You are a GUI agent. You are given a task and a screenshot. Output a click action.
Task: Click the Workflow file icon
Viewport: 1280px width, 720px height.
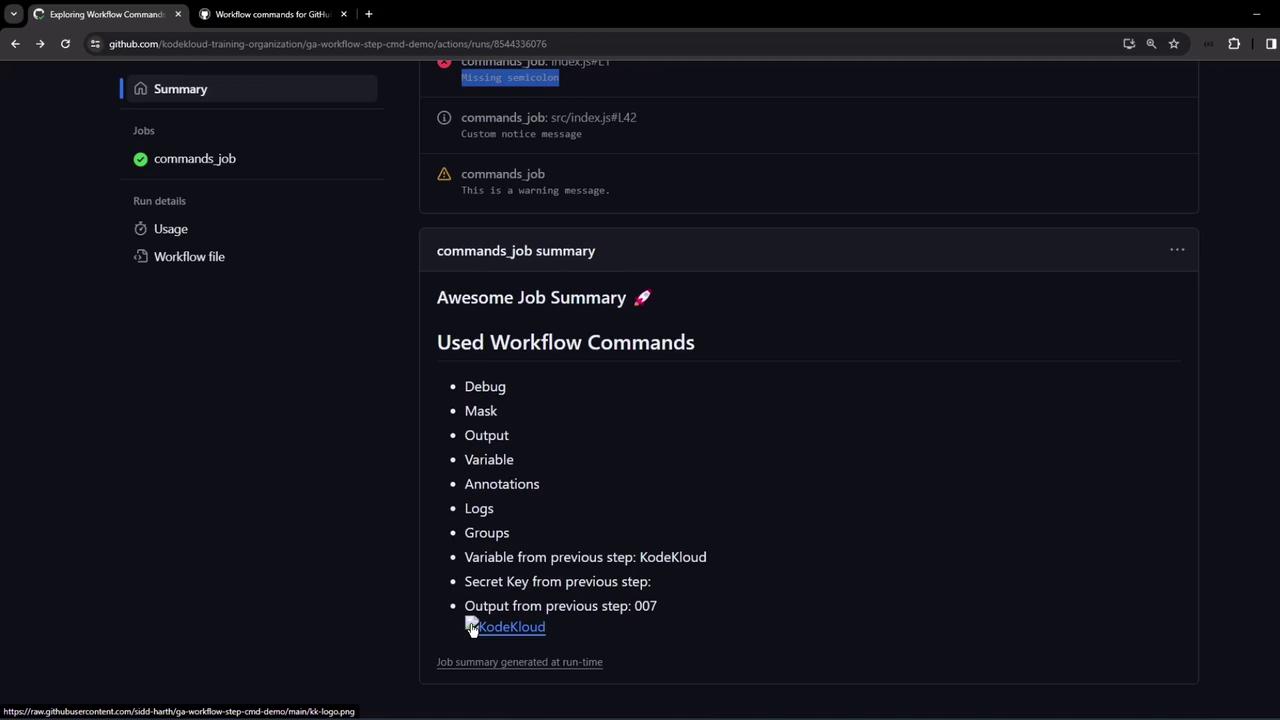(x=141, y=257)
